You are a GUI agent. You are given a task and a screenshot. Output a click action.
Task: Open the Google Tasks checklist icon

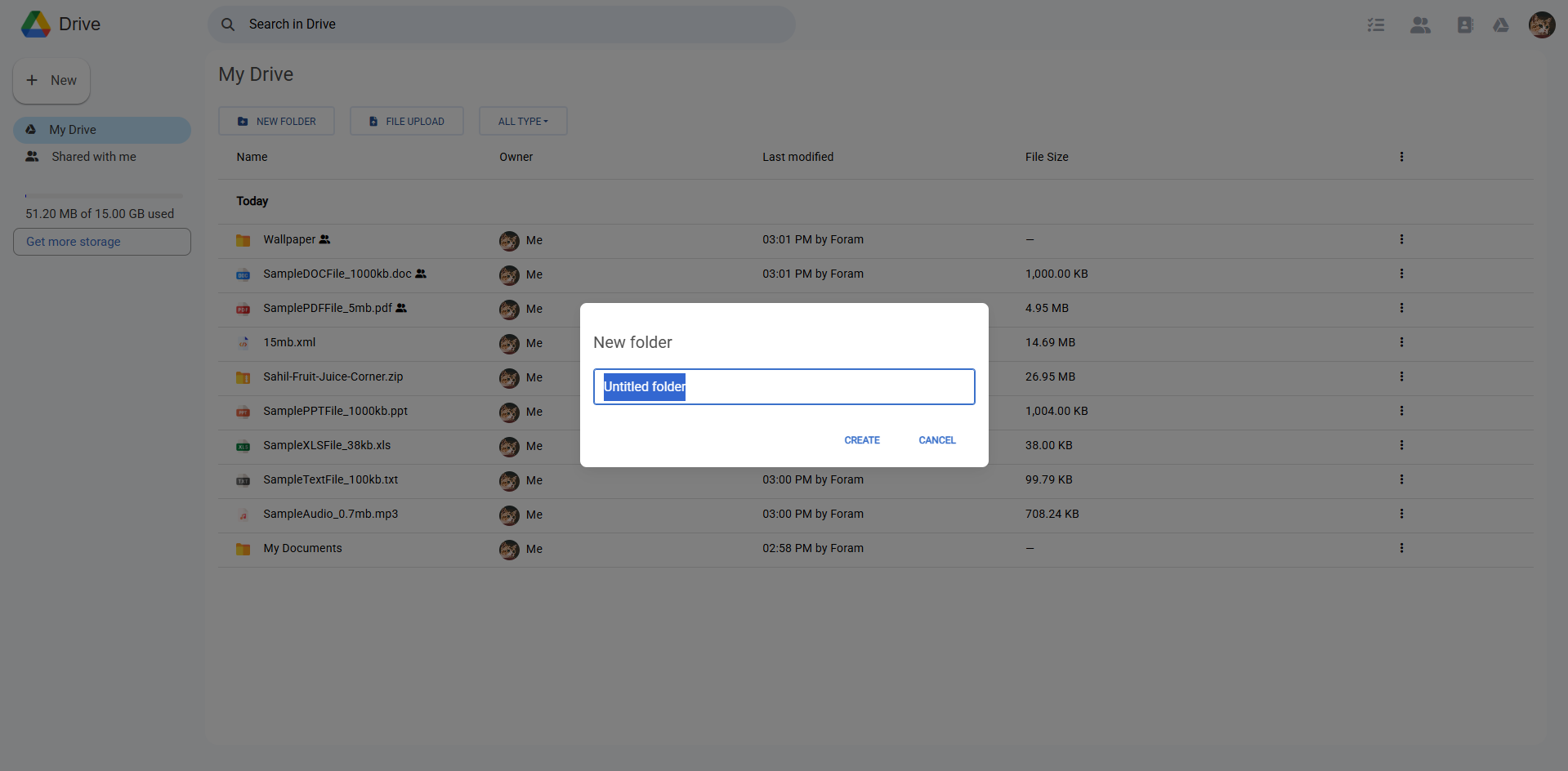(x=1375, y=25)
